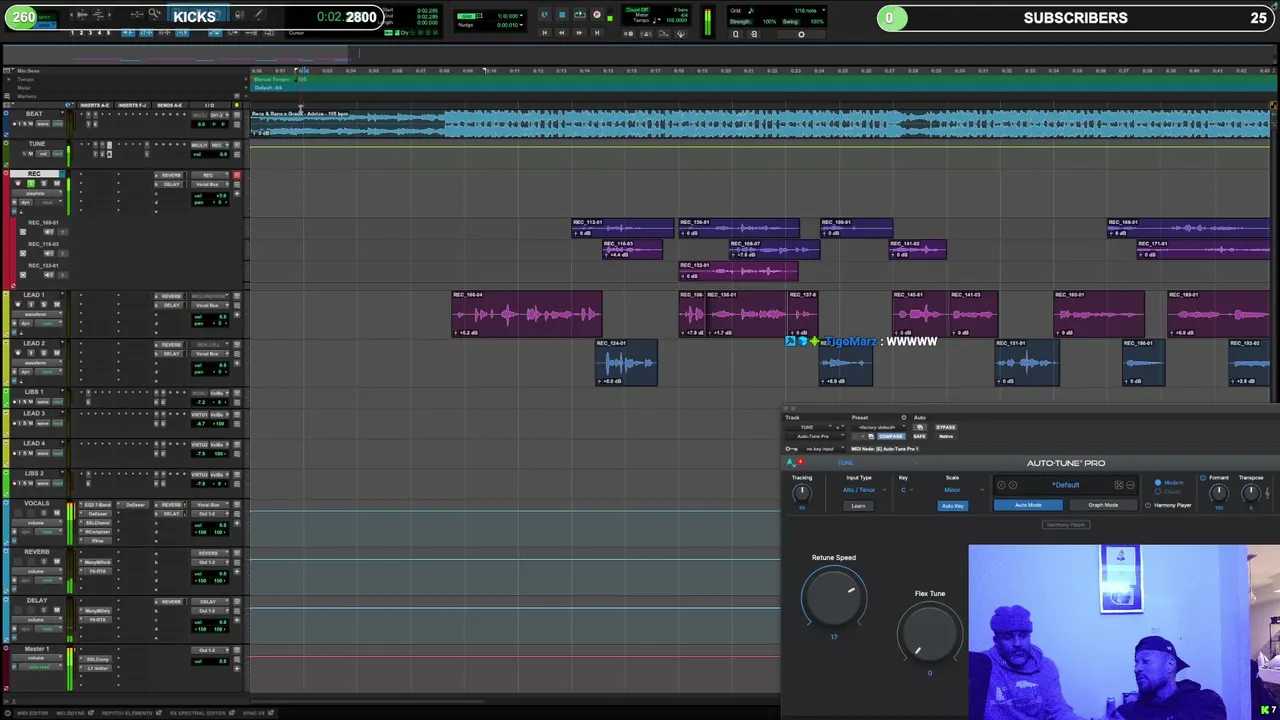
Task: Click the plug-in automation enable icon
Action: 920,427
